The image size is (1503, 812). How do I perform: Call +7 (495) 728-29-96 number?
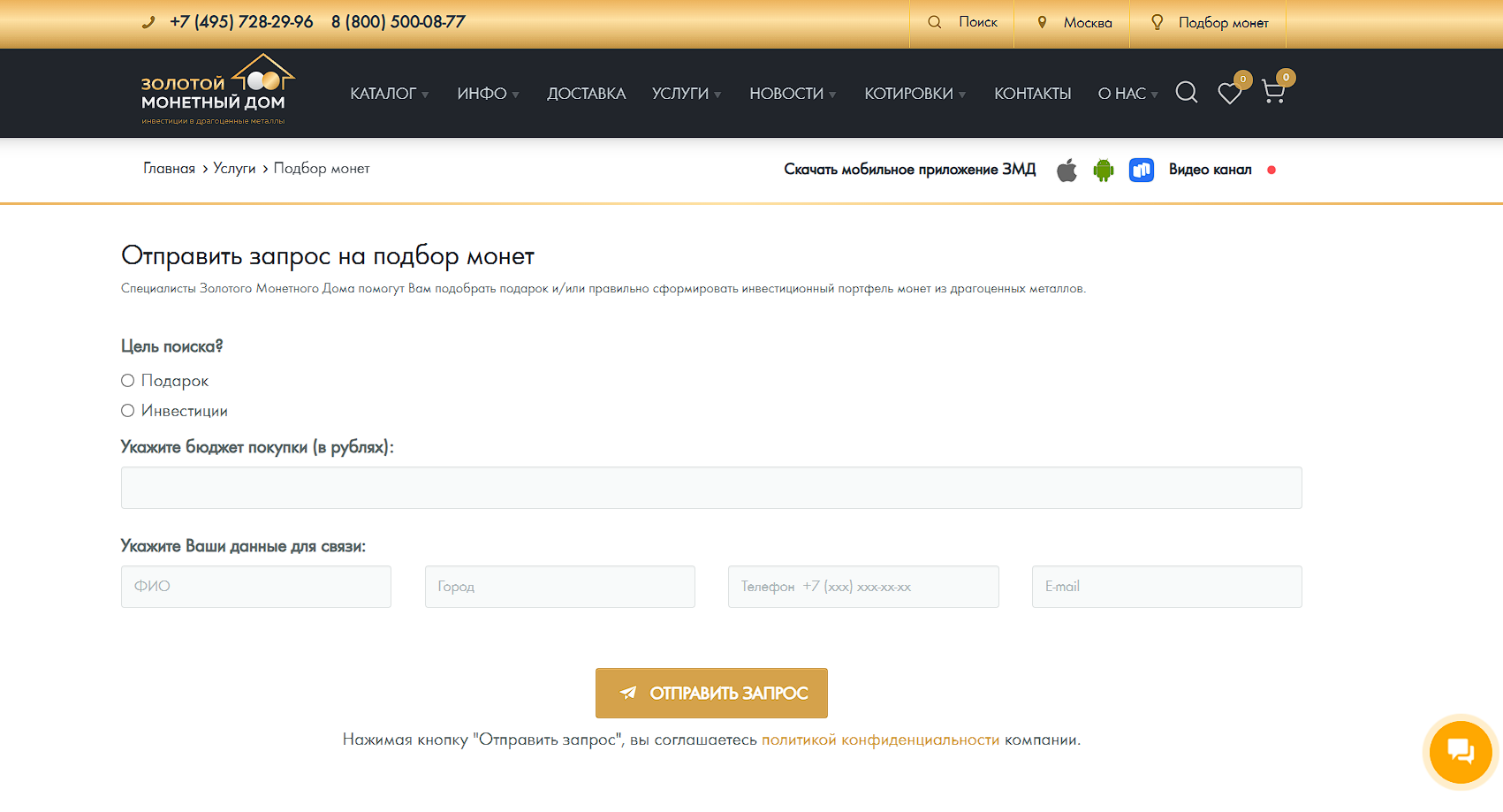click(x=241, y=21)
